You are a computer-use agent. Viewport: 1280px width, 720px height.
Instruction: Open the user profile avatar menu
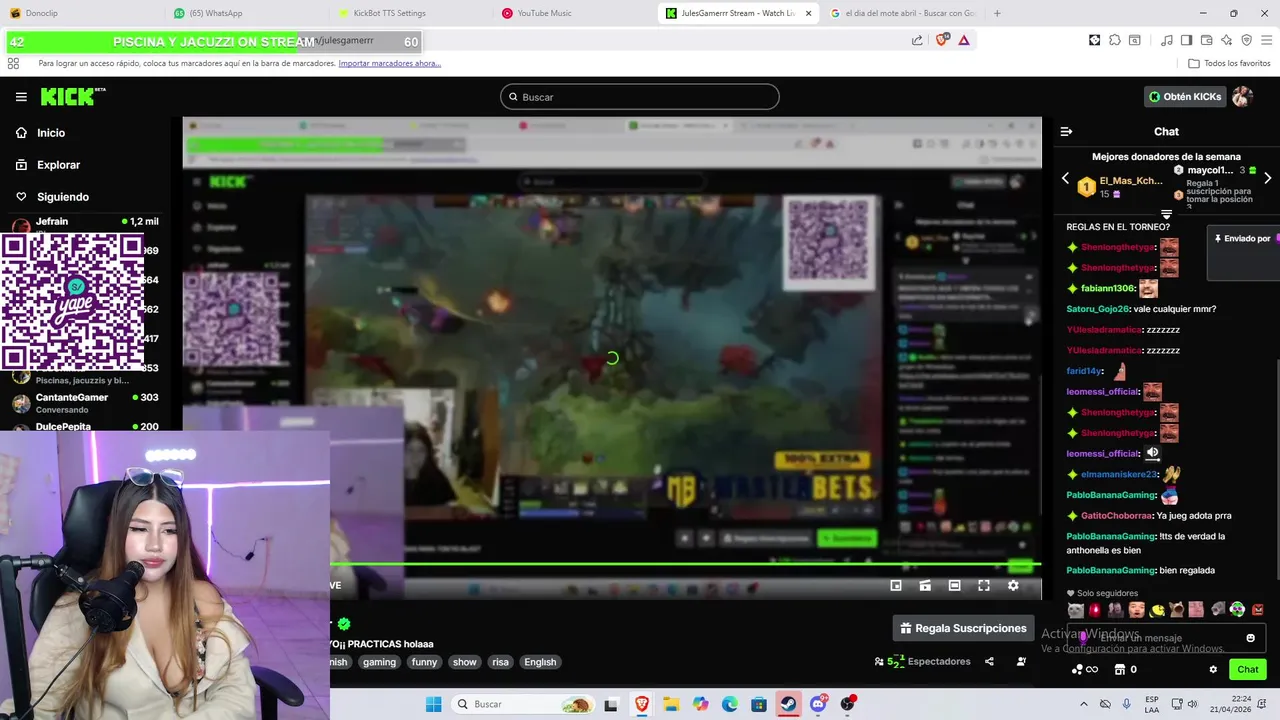pos(1242,97)
